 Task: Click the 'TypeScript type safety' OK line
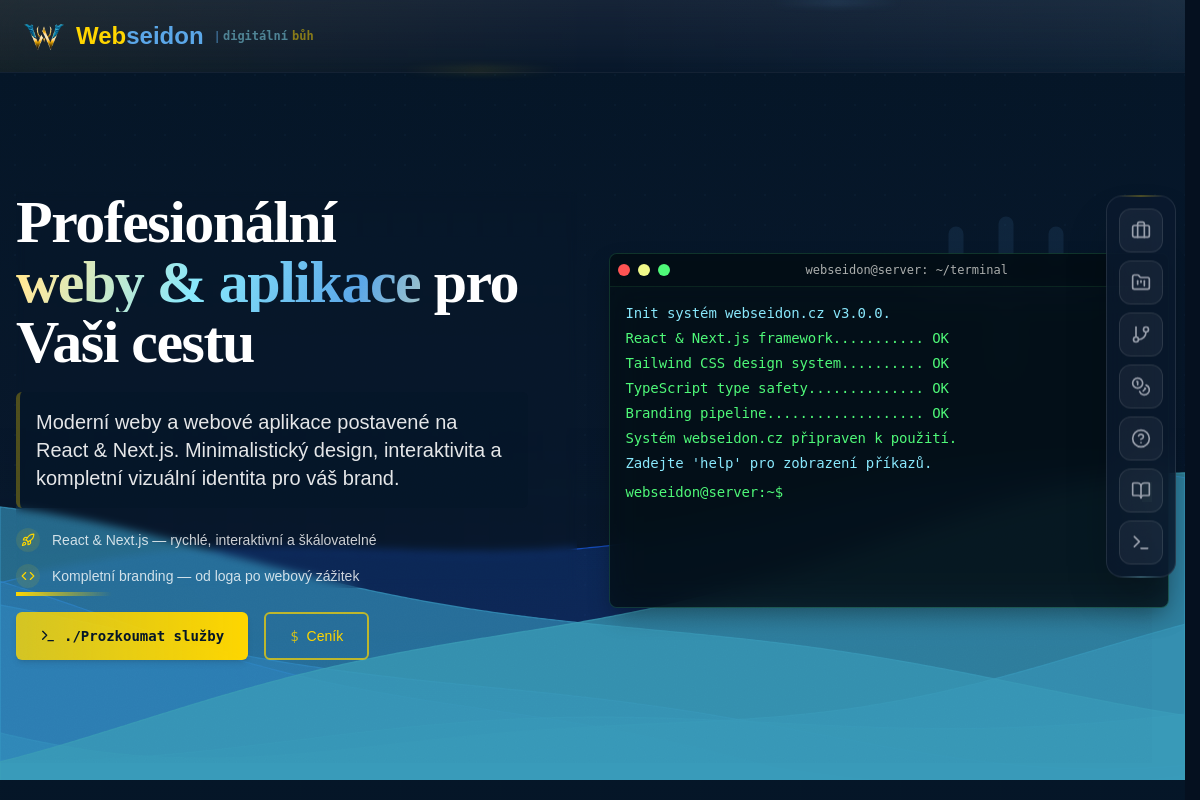point(787,388)
